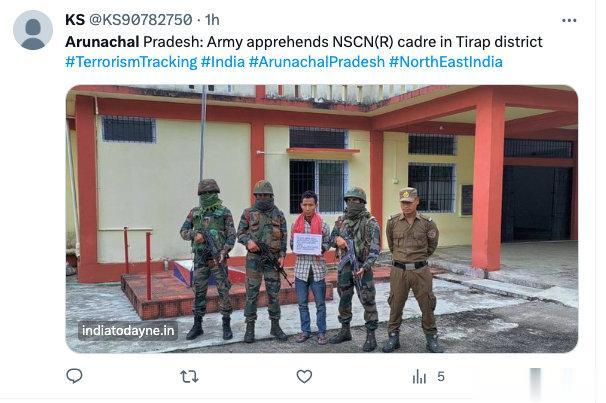Image resolution: width=606 pixels, height=403 pixels.
Task: Click the white placard held in photo
Action: click(307, 244)
